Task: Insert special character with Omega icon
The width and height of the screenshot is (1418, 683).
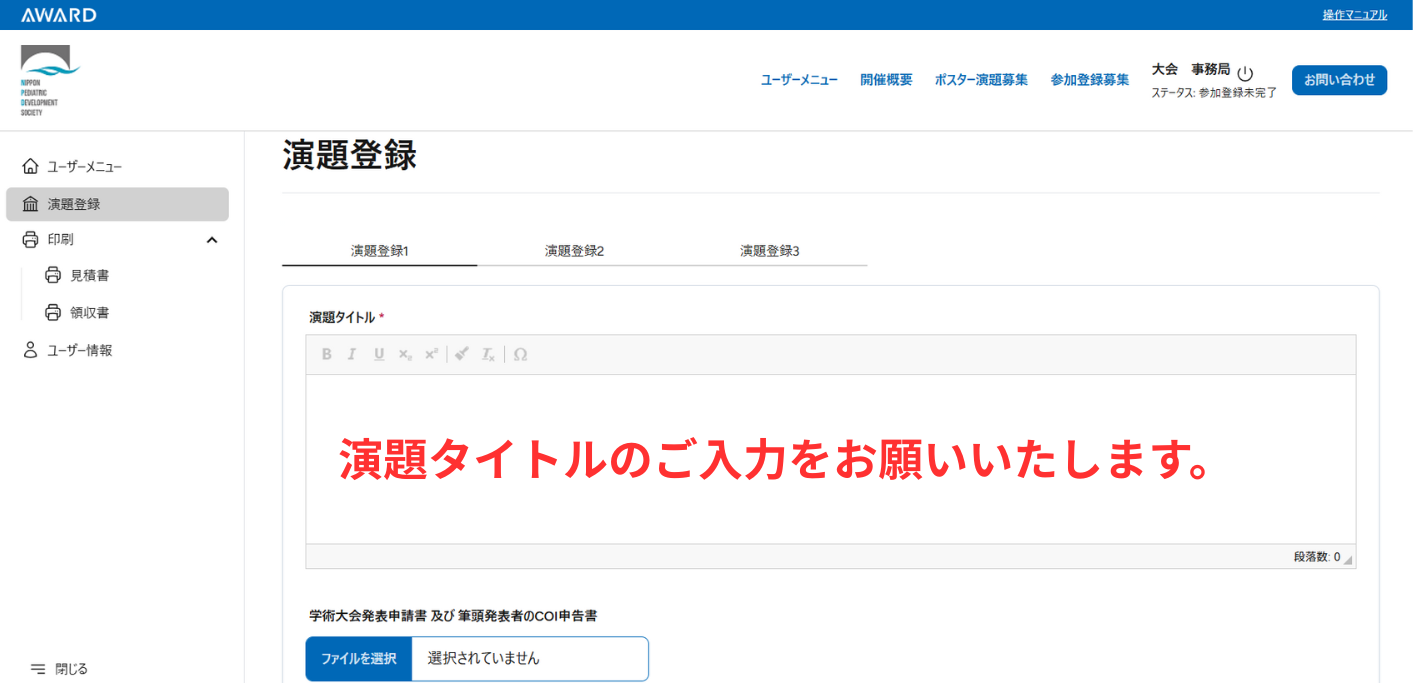Action: (520, 355)
